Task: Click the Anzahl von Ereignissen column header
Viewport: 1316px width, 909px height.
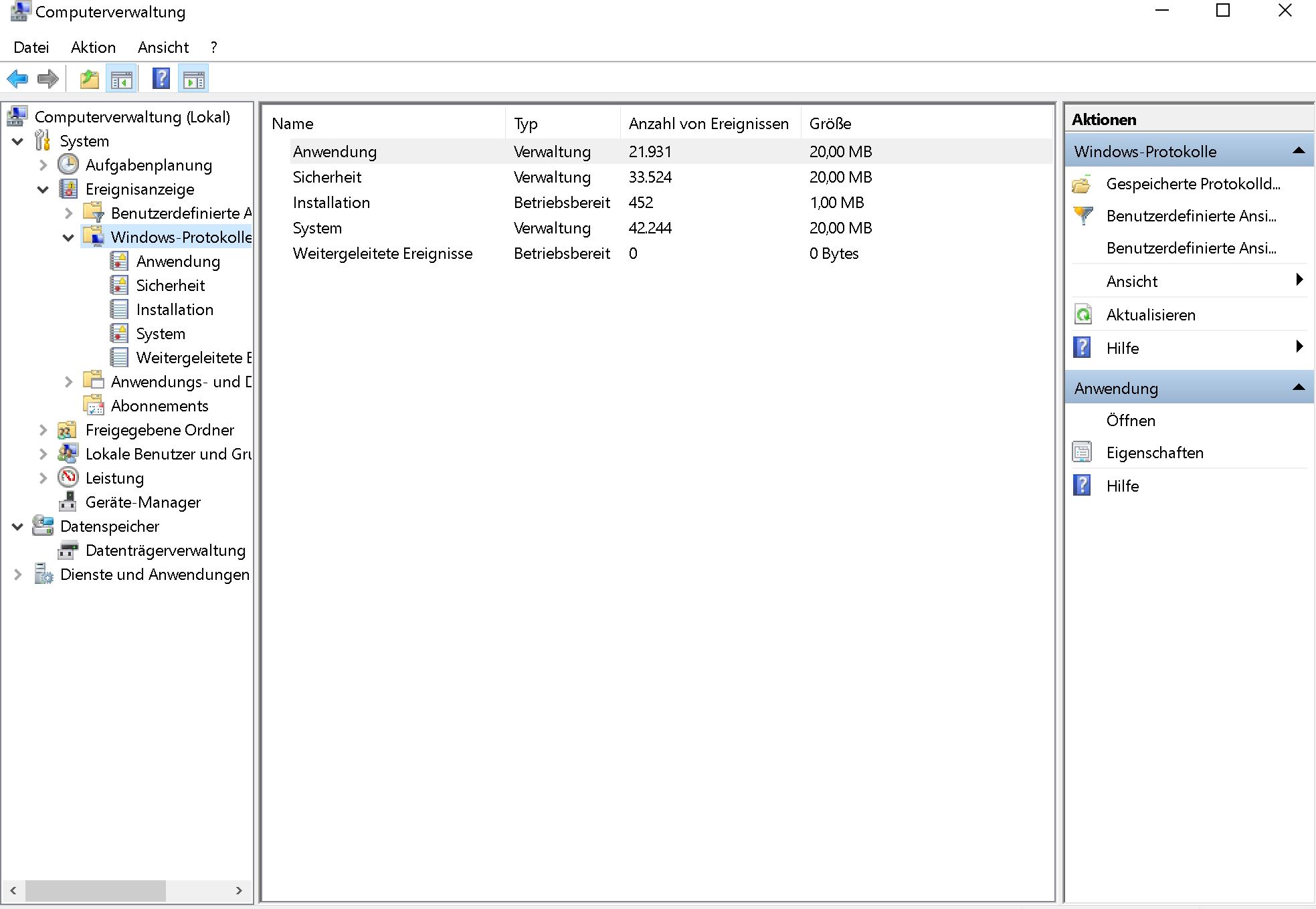Action: click(711, 124)
